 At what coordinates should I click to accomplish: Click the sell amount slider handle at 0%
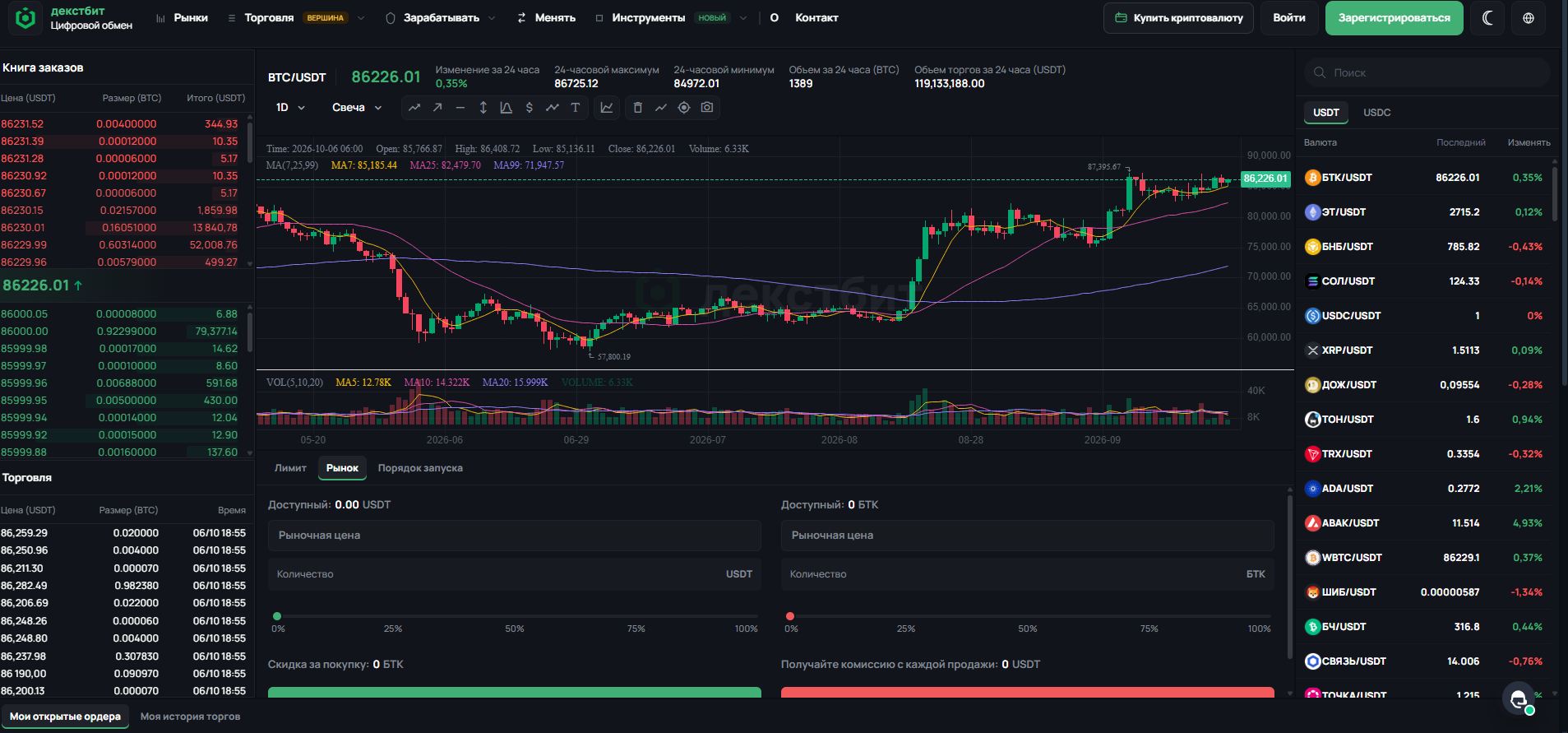tap(790, 616)
